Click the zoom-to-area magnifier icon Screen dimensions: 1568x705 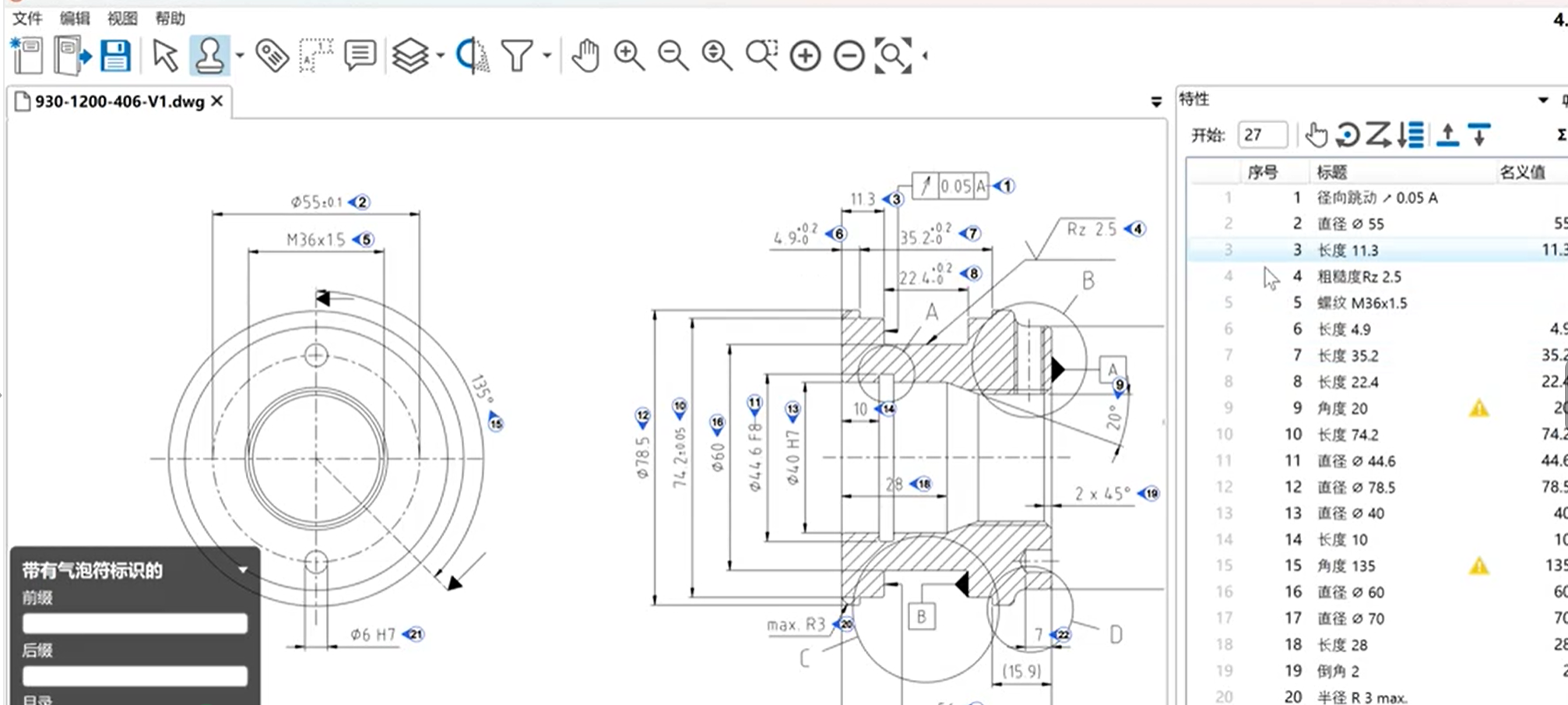pyautogui.click(x=761, y=56)
